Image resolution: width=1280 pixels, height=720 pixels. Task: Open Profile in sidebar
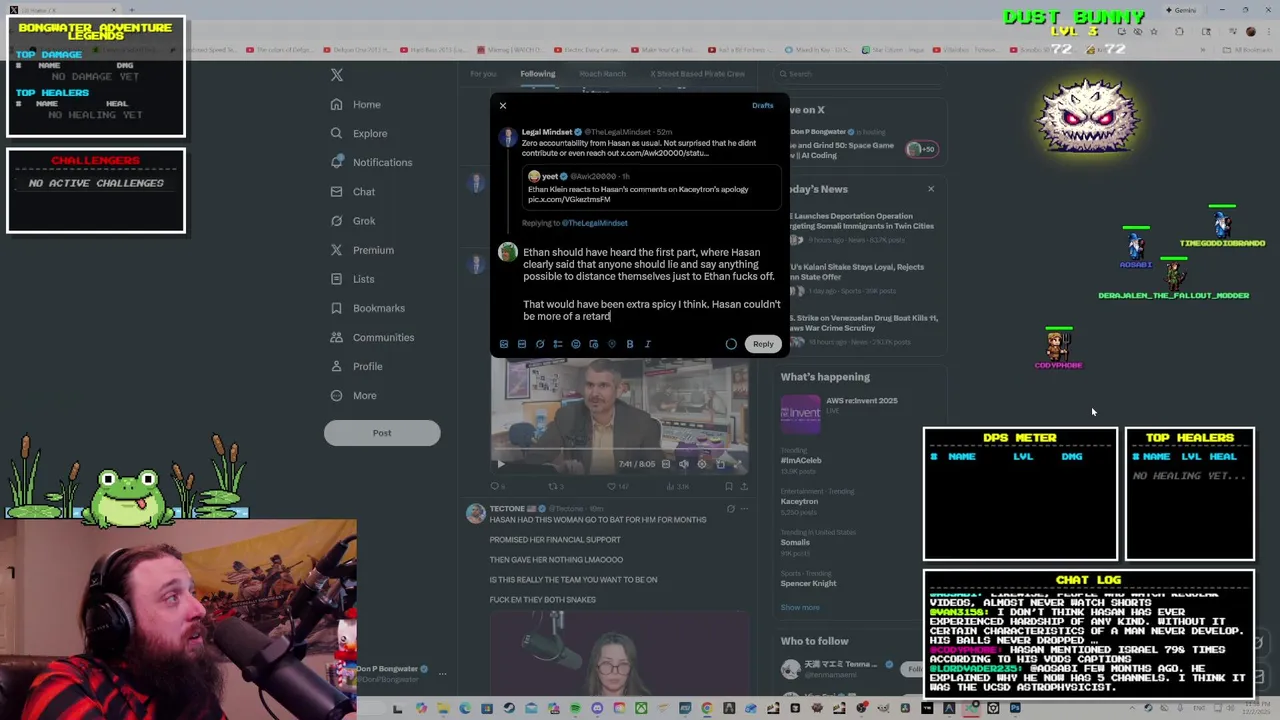tap(357, 366)
